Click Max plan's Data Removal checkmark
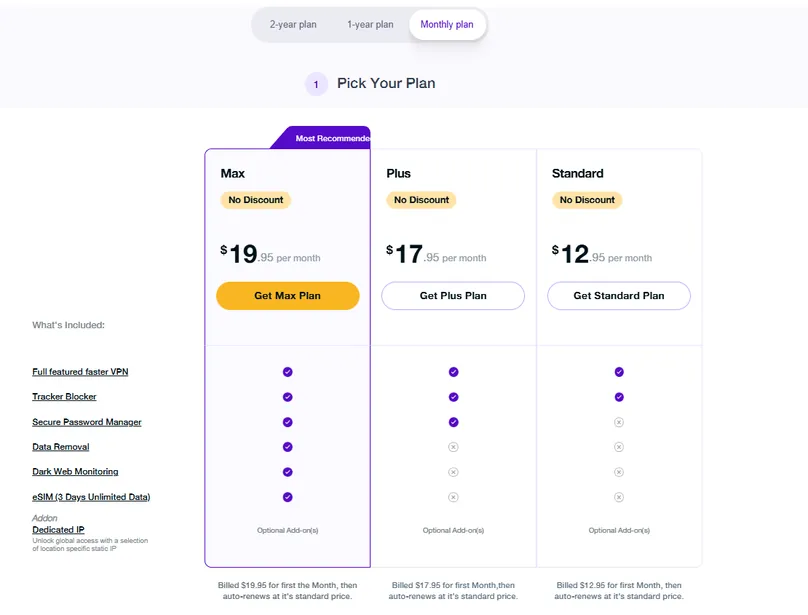Image resolution: width=808 pixels, height=615 pixels. click(x=288, y=446)
